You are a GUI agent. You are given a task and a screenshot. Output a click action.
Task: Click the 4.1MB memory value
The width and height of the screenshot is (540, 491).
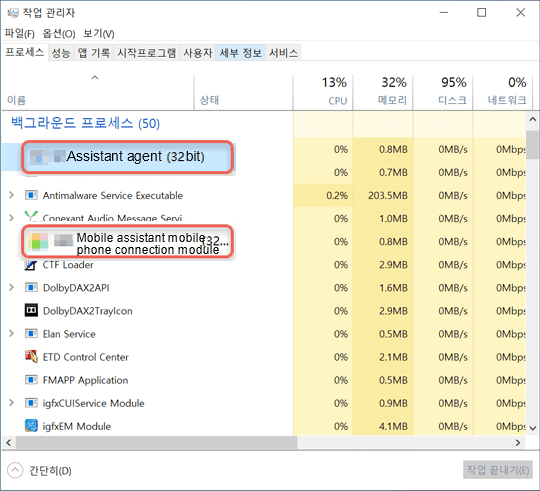pyautogui.click(x=393, y=426)
